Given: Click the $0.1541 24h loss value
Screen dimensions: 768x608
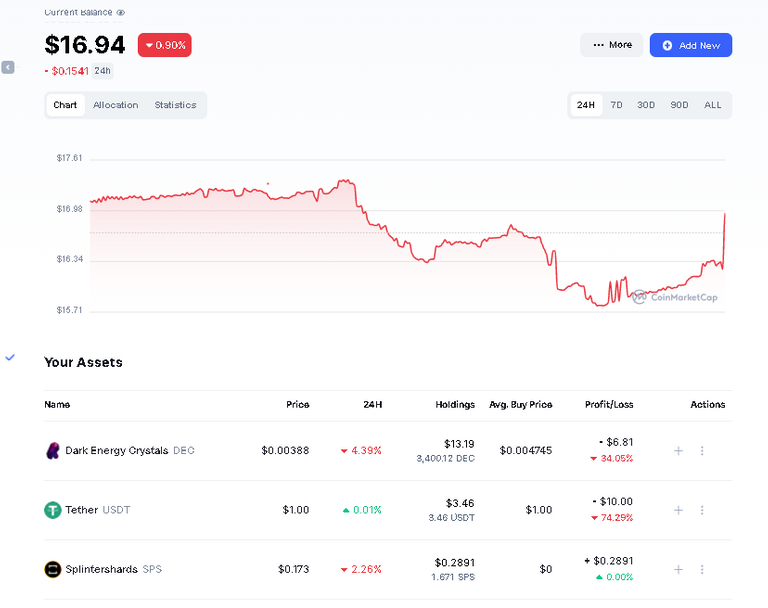Looking at the screenshot, I should click(67, 71).
